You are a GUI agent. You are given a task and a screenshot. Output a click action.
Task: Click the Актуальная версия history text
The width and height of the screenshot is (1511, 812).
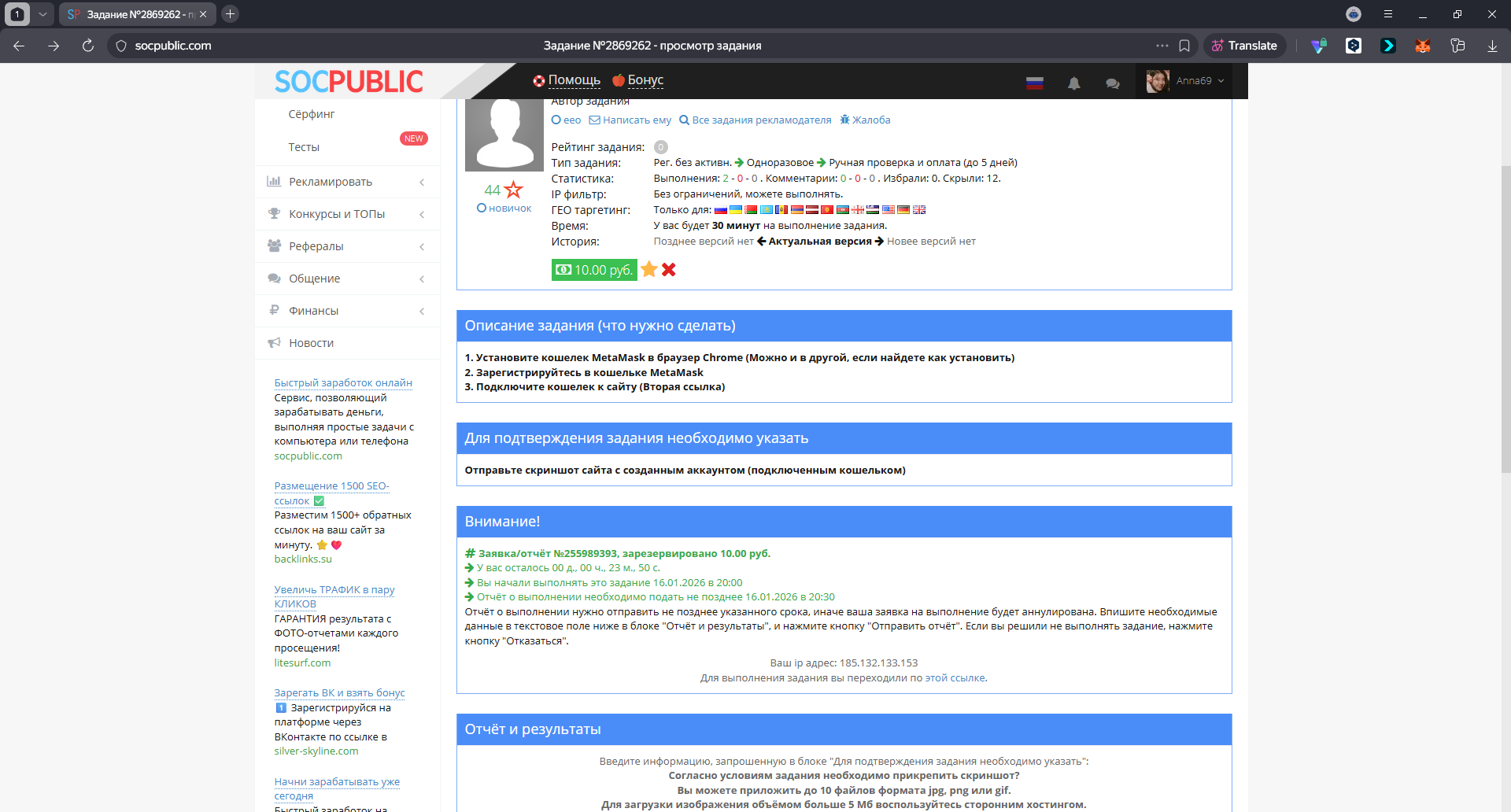click(820, 242)
